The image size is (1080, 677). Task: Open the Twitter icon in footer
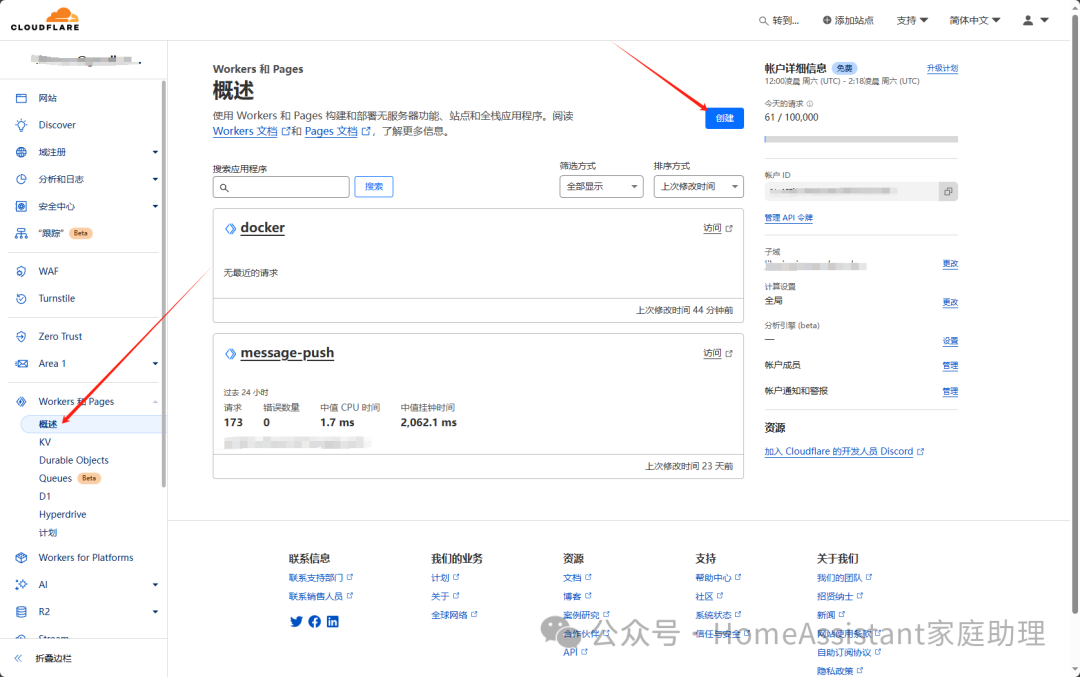click(296, 621)
